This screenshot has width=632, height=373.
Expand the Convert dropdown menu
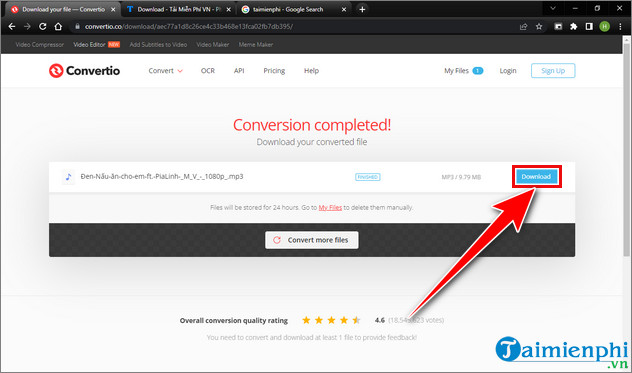tap(165, 71)
